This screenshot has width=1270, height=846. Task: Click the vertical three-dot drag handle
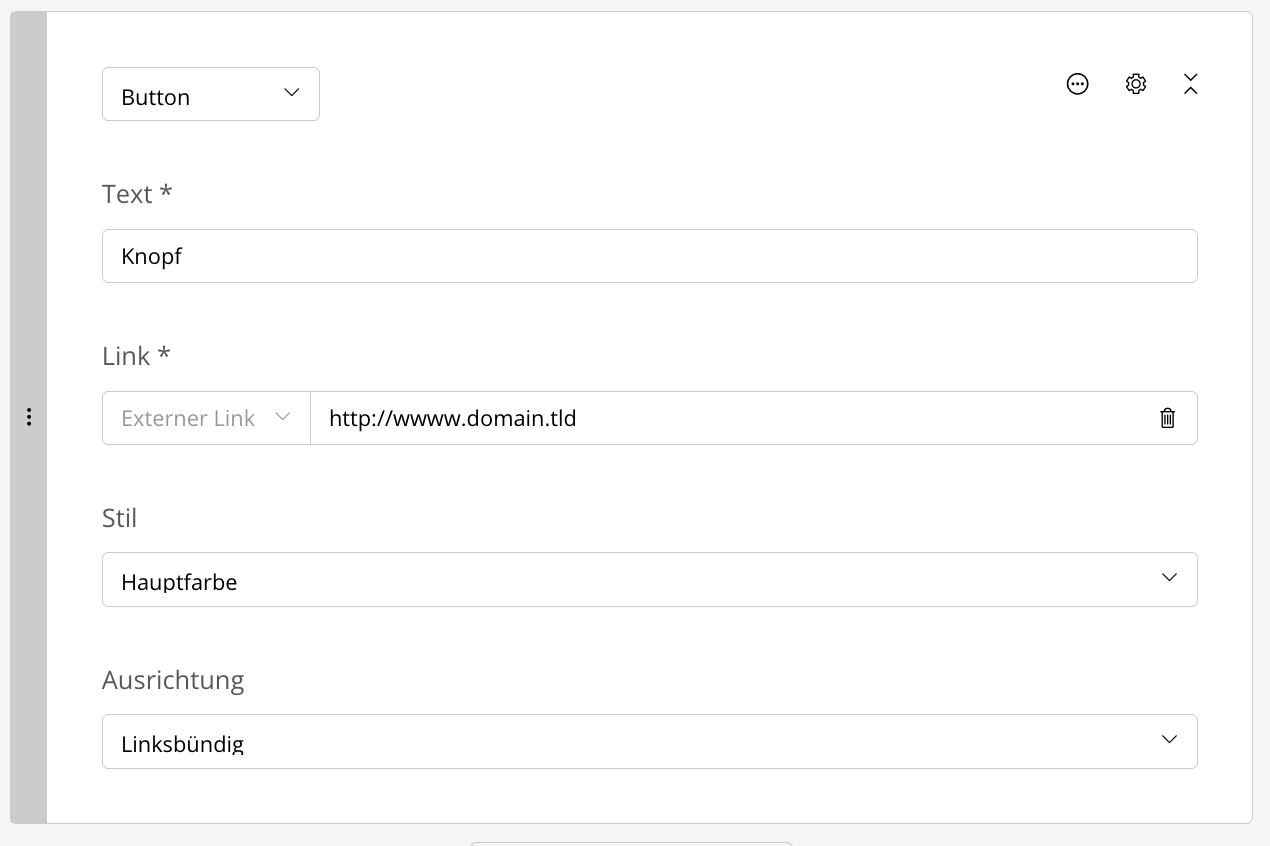tap(29, 417)
